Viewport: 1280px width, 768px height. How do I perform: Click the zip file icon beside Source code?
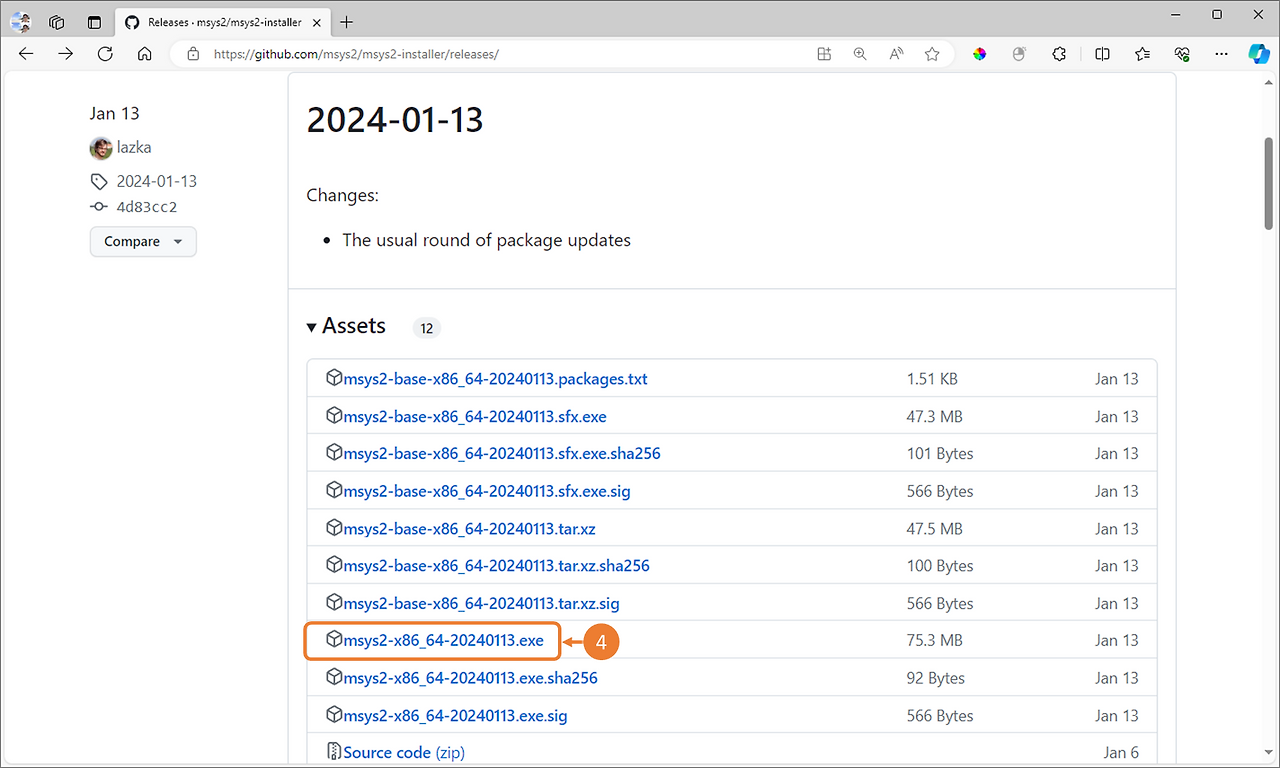tap(335, 751)
